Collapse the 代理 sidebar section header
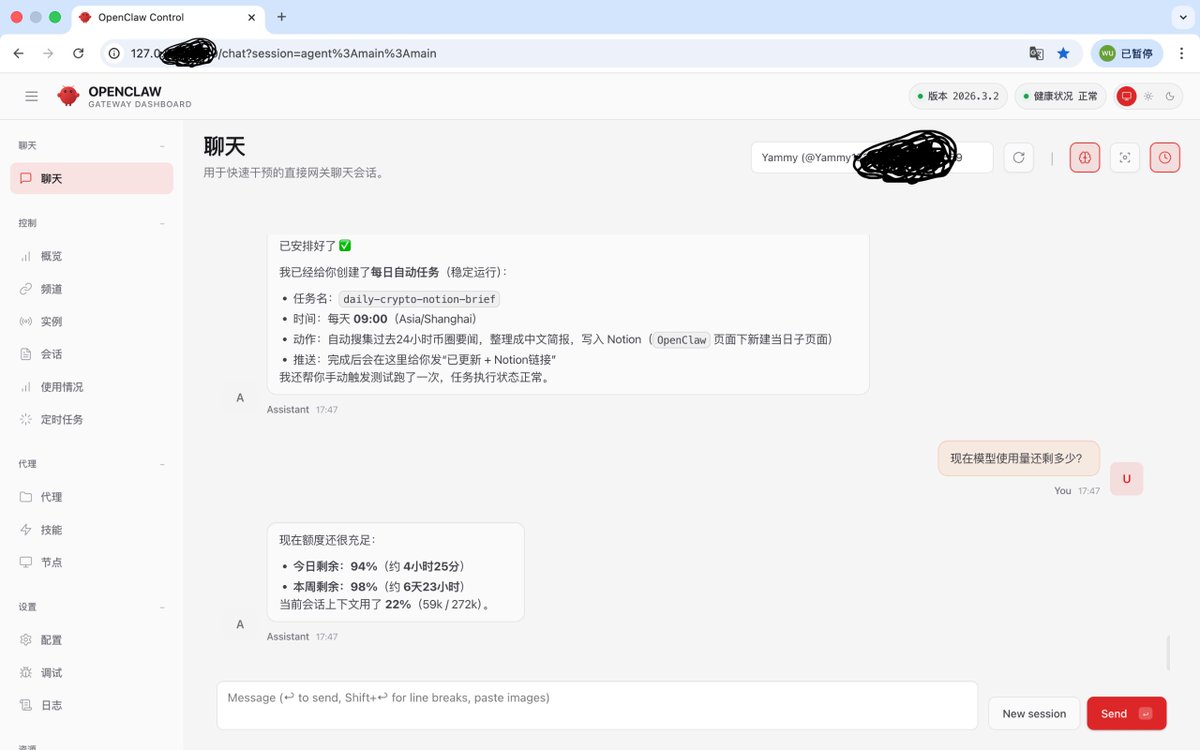Viewport: 1200px width, 750px height. (91, 464)
